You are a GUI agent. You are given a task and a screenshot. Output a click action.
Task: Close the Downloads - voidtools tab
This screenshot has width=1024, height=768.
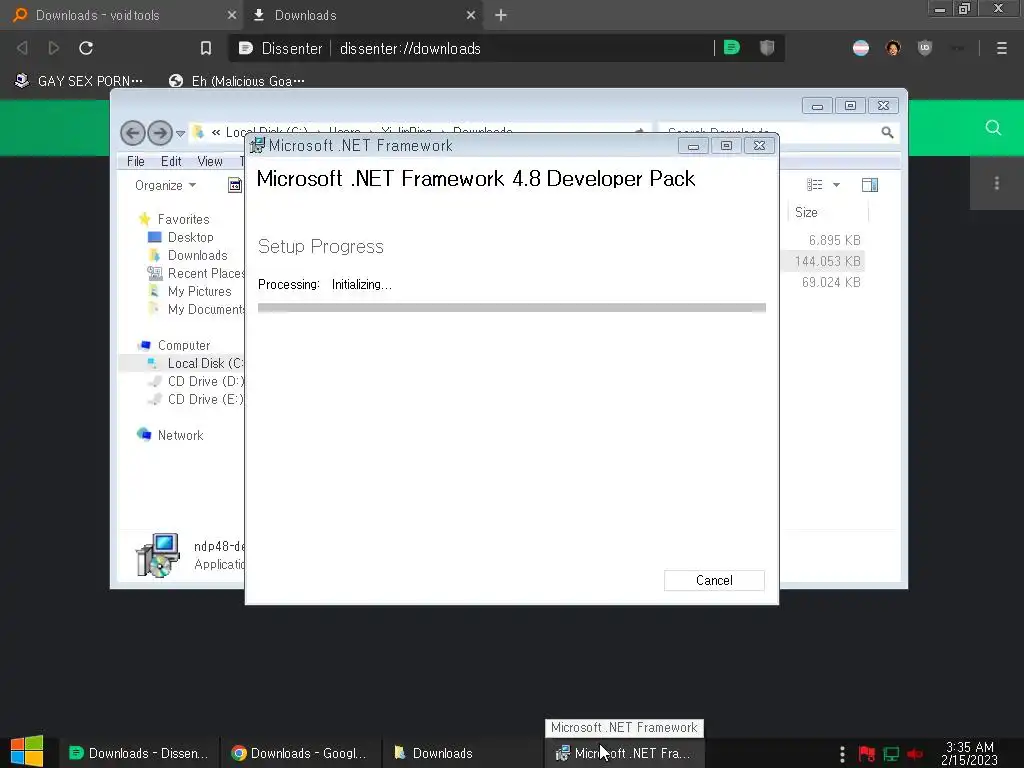click(231, 15)
